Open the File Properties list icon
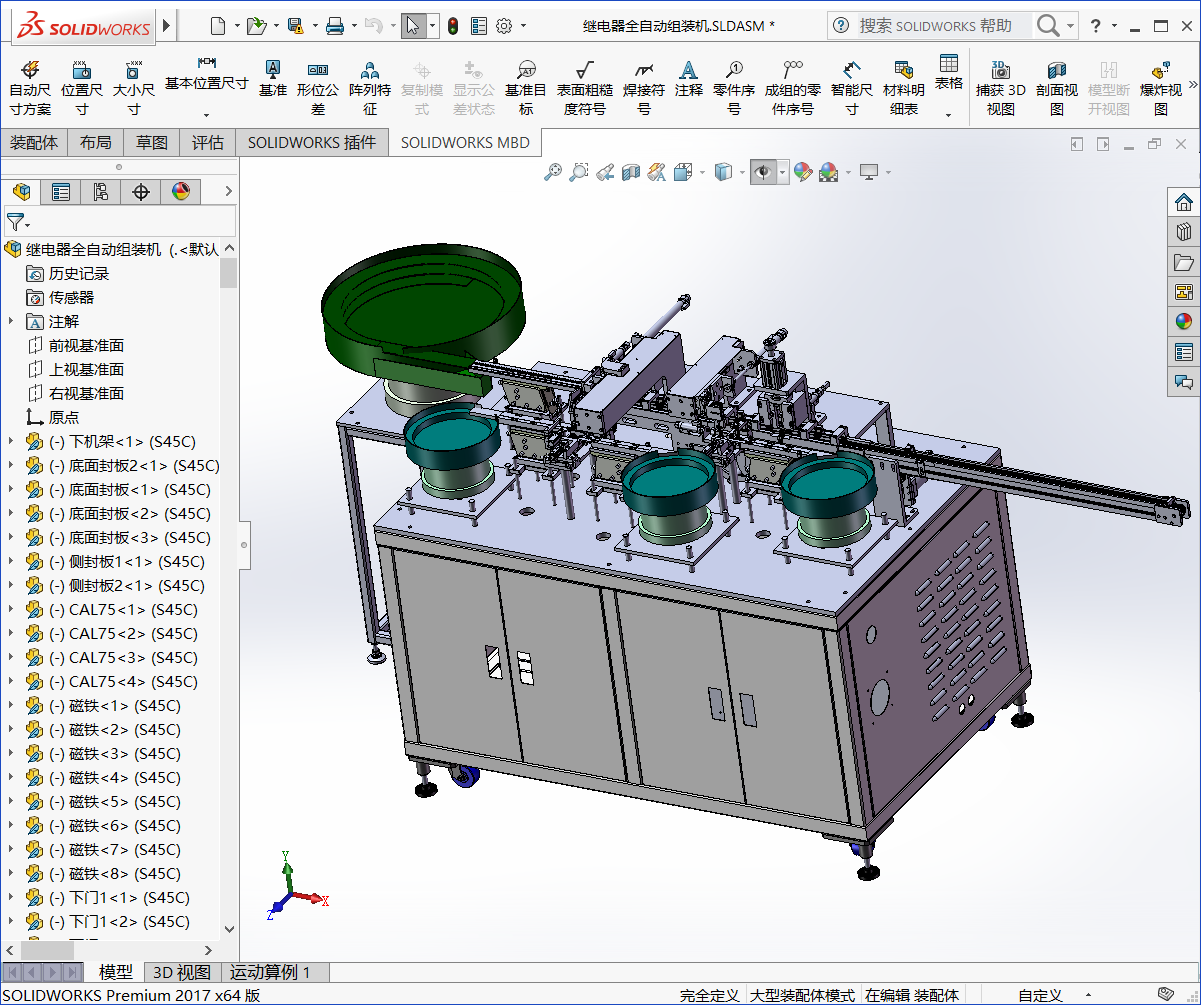 (479, 26)
